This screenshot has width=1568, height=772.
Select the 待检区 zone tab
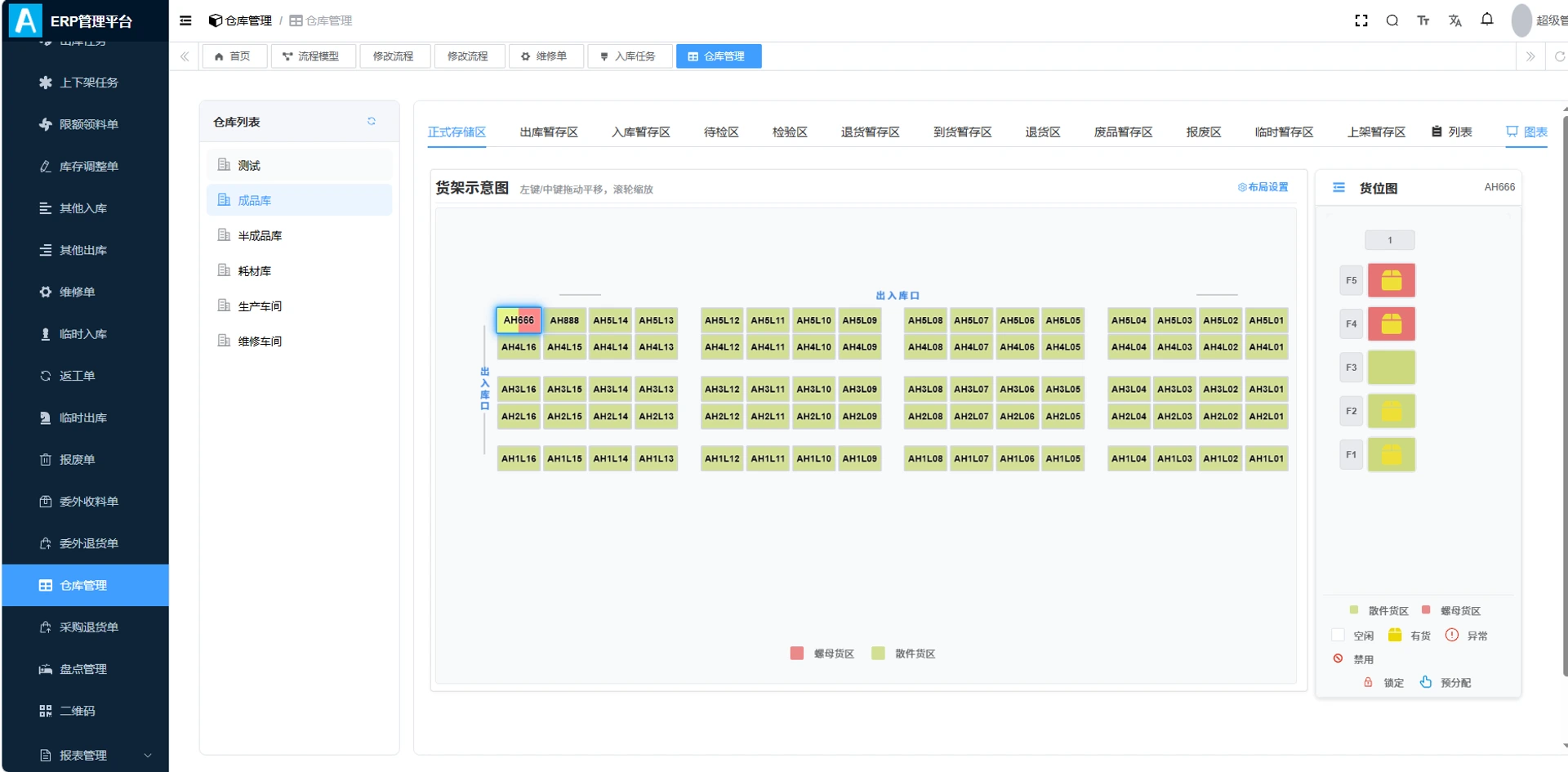(721, 132)
